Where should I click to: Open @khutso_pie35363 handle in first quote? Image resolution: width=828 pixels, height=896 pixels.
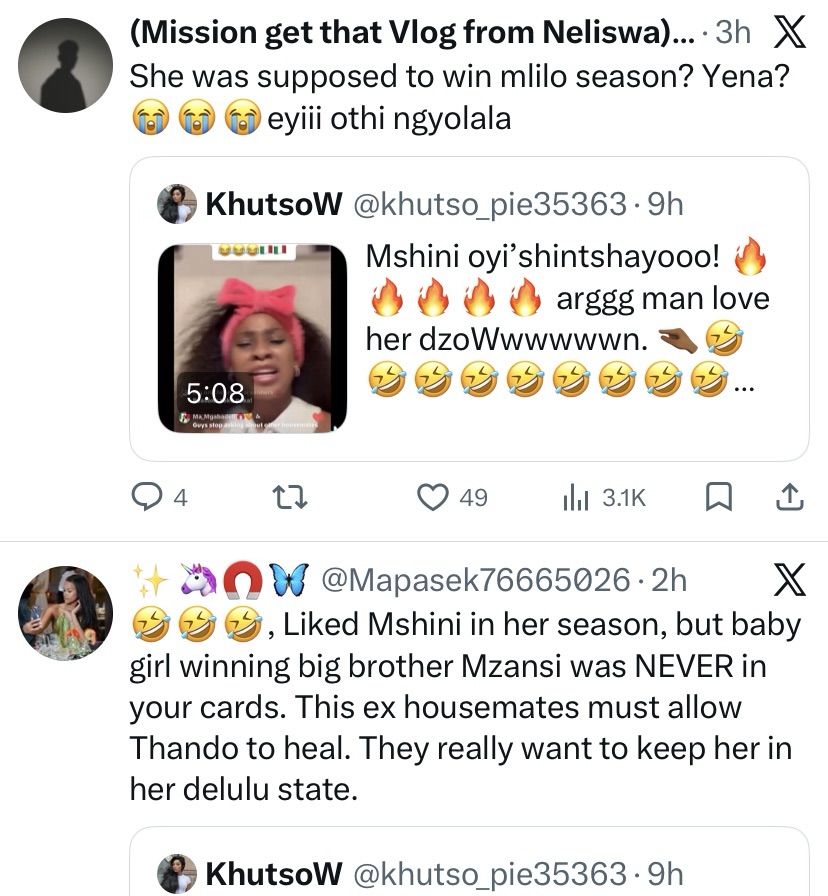pos(491,204)
